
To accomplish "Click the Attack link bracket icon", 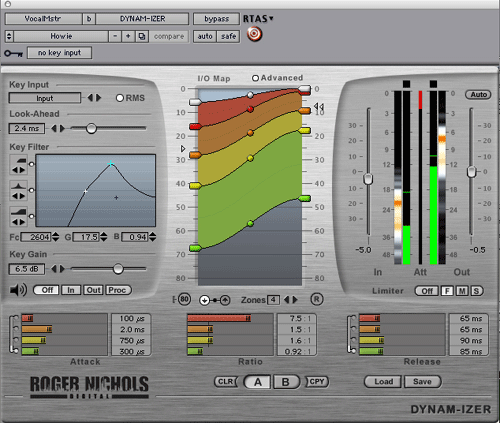I will (14, 334).
